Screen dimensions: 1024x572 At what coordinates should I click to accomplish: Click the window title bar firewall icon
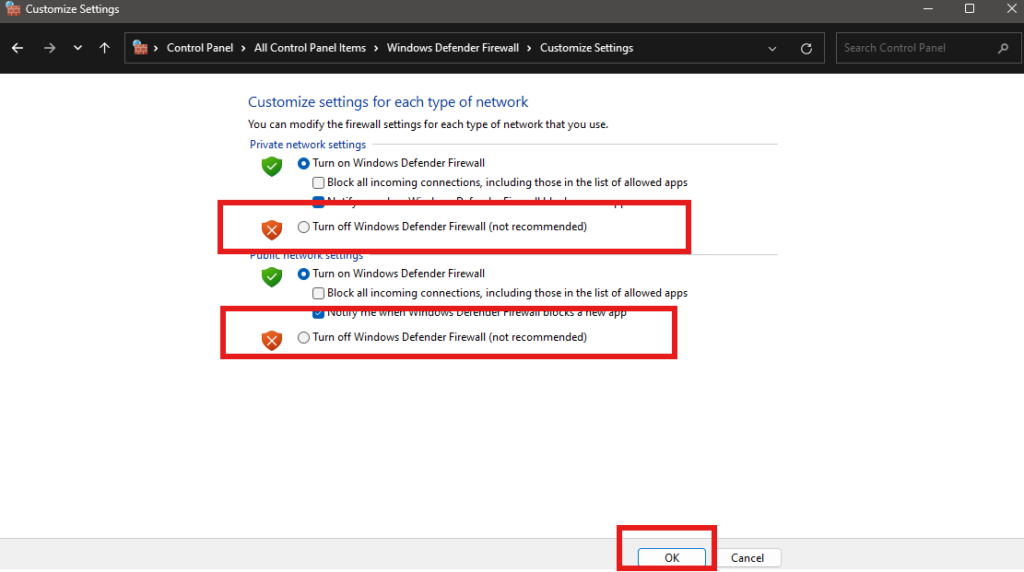coord(12,9)
